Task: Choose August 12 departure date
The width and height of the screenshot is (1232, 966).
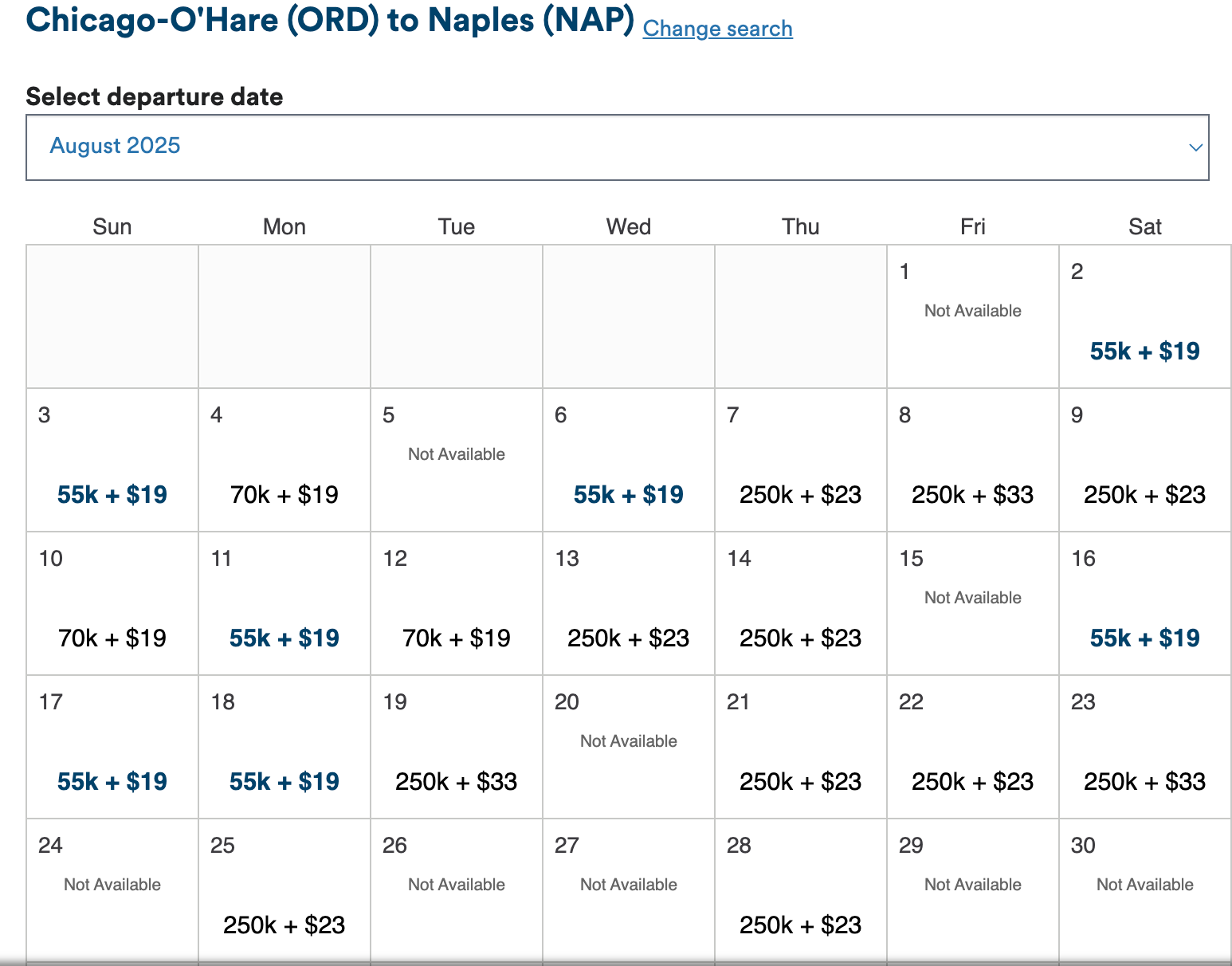Action: (x=457, y=638)
